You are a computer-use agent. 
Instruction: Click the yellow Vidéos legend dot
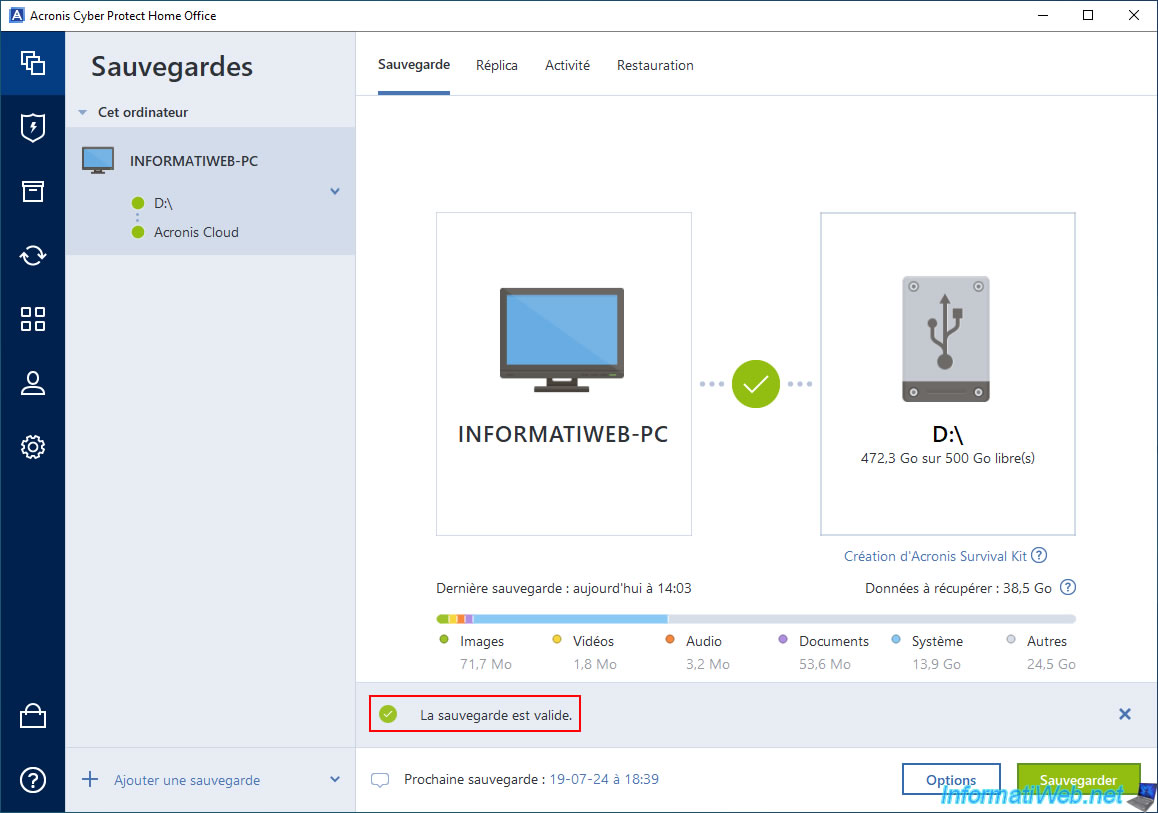(557, 639)
